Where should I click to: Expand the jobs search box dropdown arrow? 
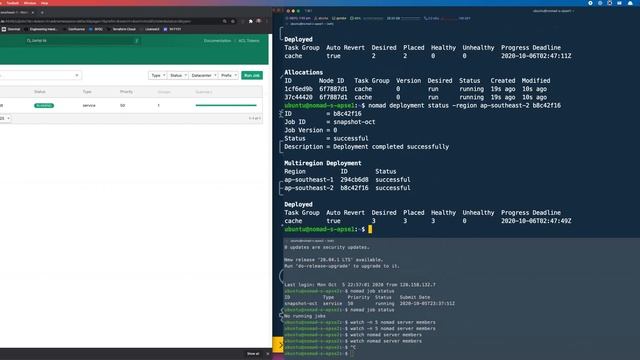[77, 76]
